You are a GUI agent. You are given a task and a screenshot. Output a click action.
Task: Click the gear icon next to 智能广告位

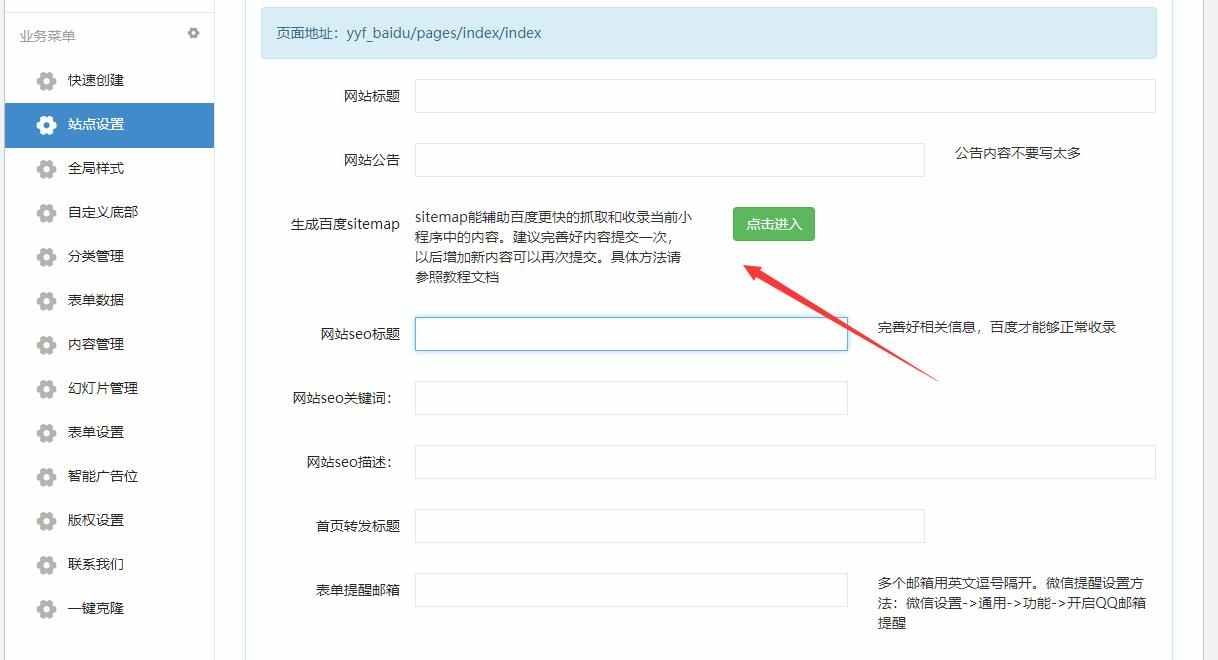46,477
